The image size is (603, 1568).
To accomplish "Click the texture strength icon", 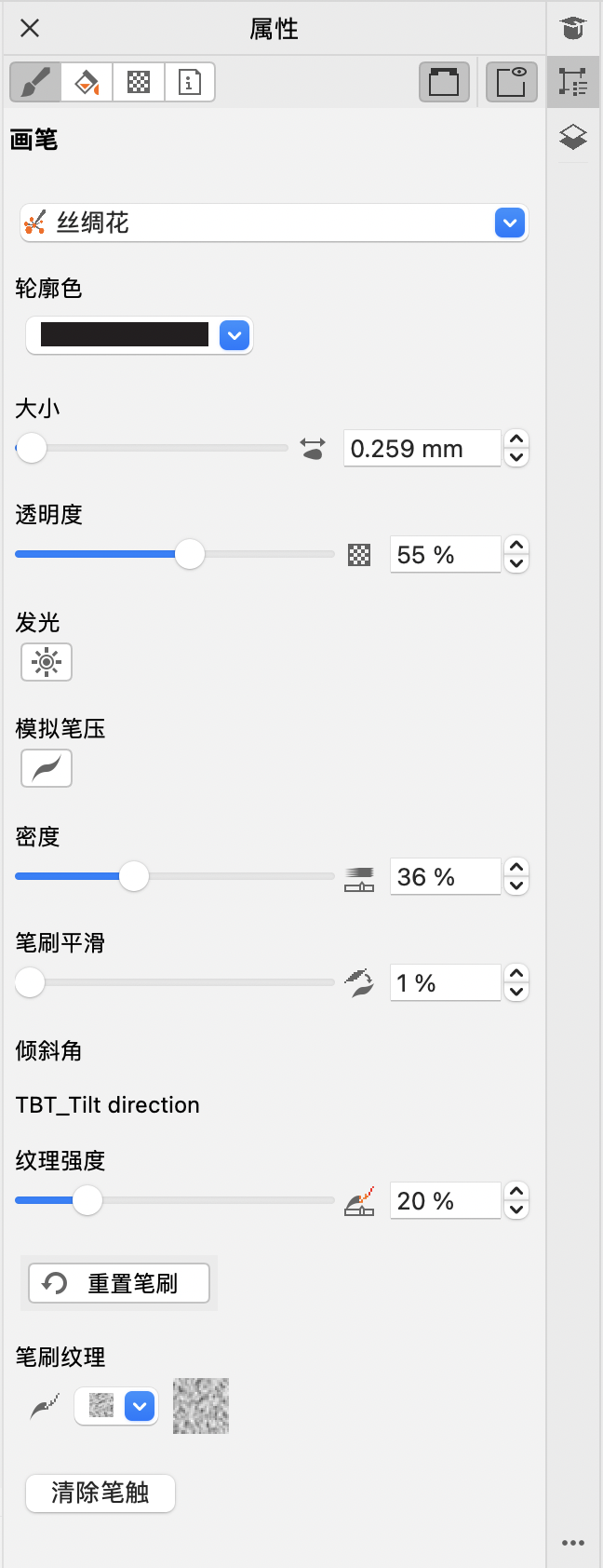I will click(359, 1201).
